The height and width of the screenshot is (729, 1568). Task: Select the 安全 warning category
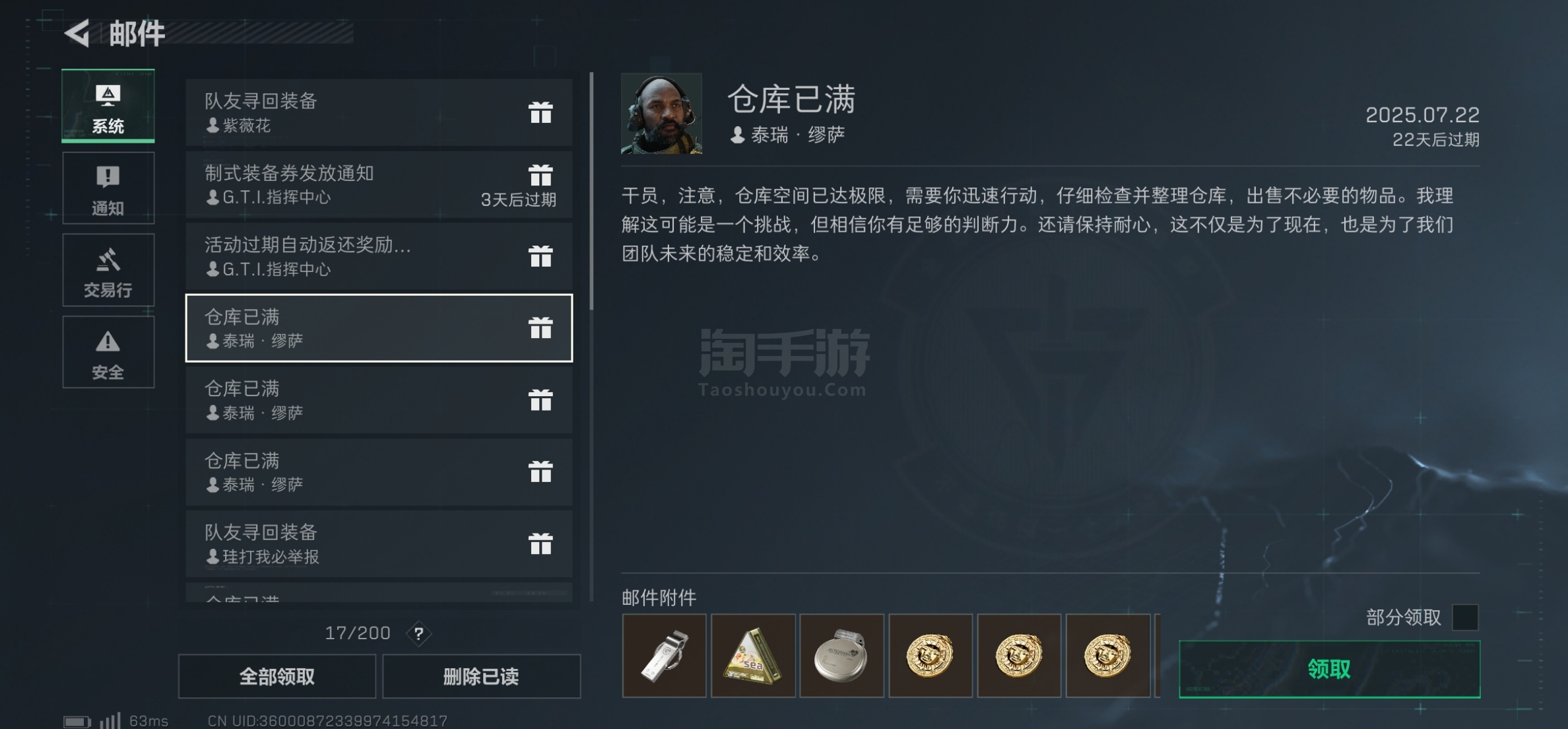[108, 352]
